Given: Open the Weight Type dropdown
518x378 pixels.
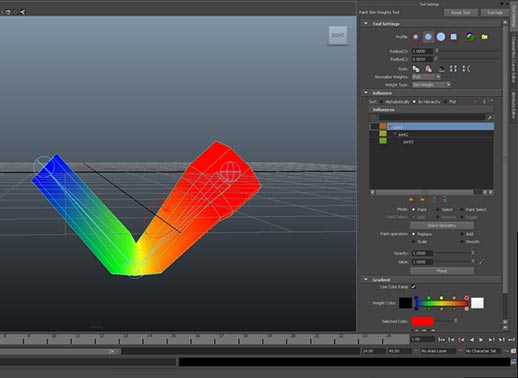Looking at the screenshot, I should 431,85.
